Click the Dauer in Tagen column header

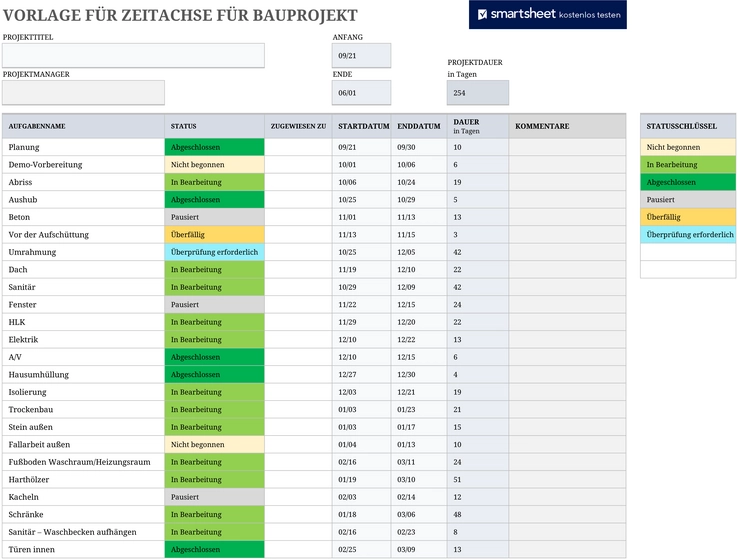(x=478, y=126)
